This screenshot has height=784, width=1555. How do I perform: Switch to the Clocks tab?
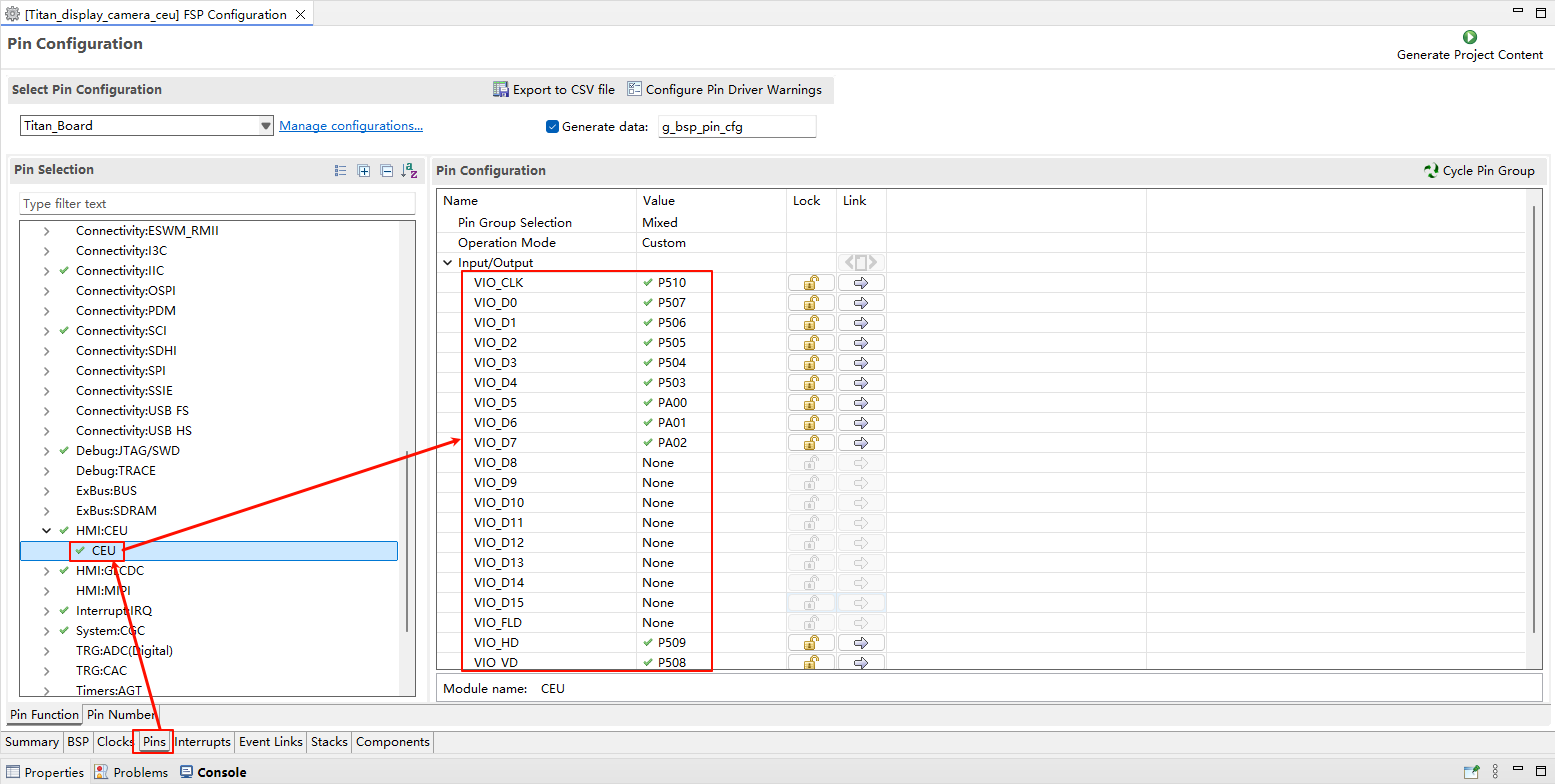point(114,742)
